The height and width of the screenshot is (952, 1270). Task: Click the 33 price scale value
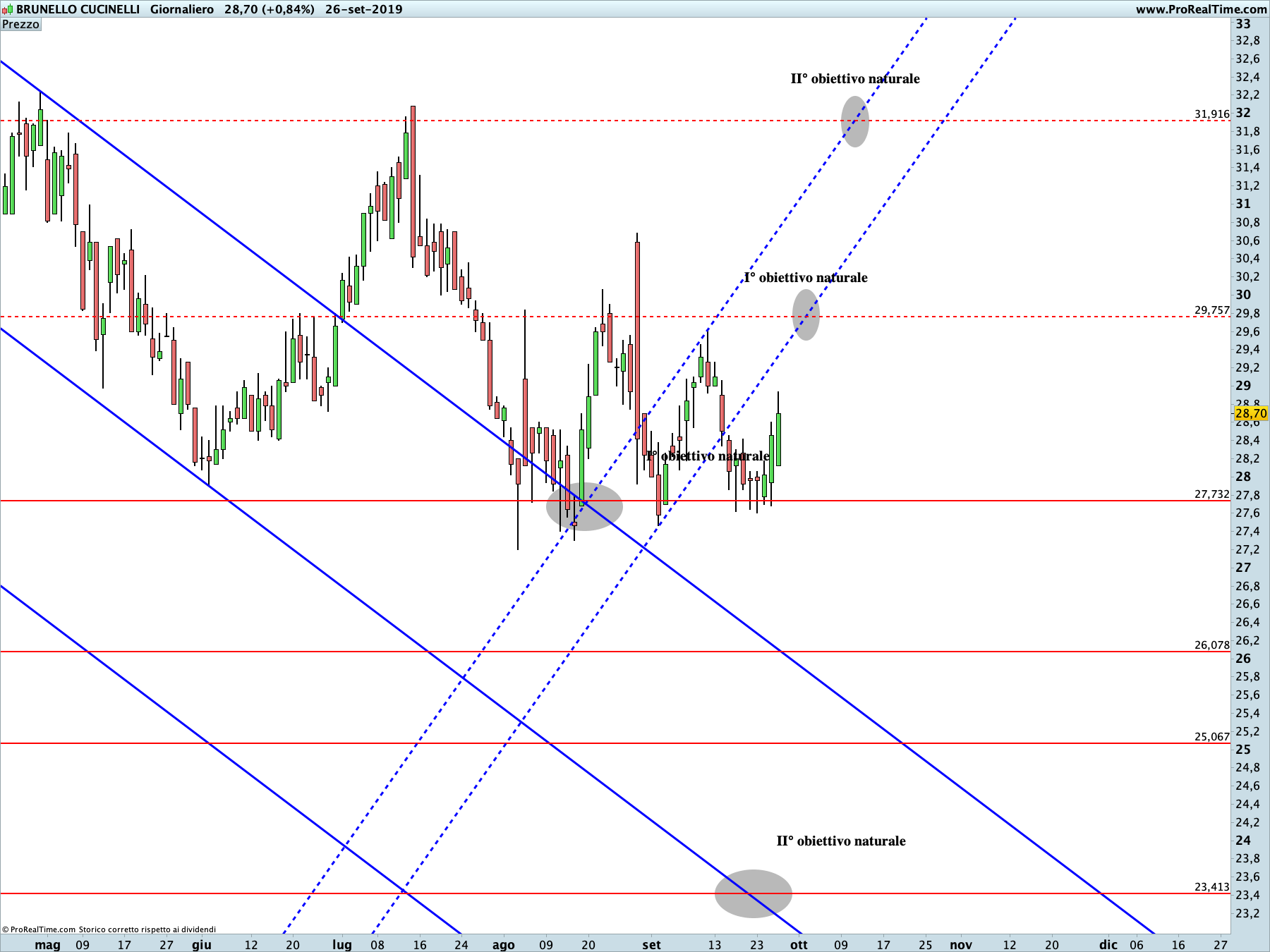[x=1243, y=23]
